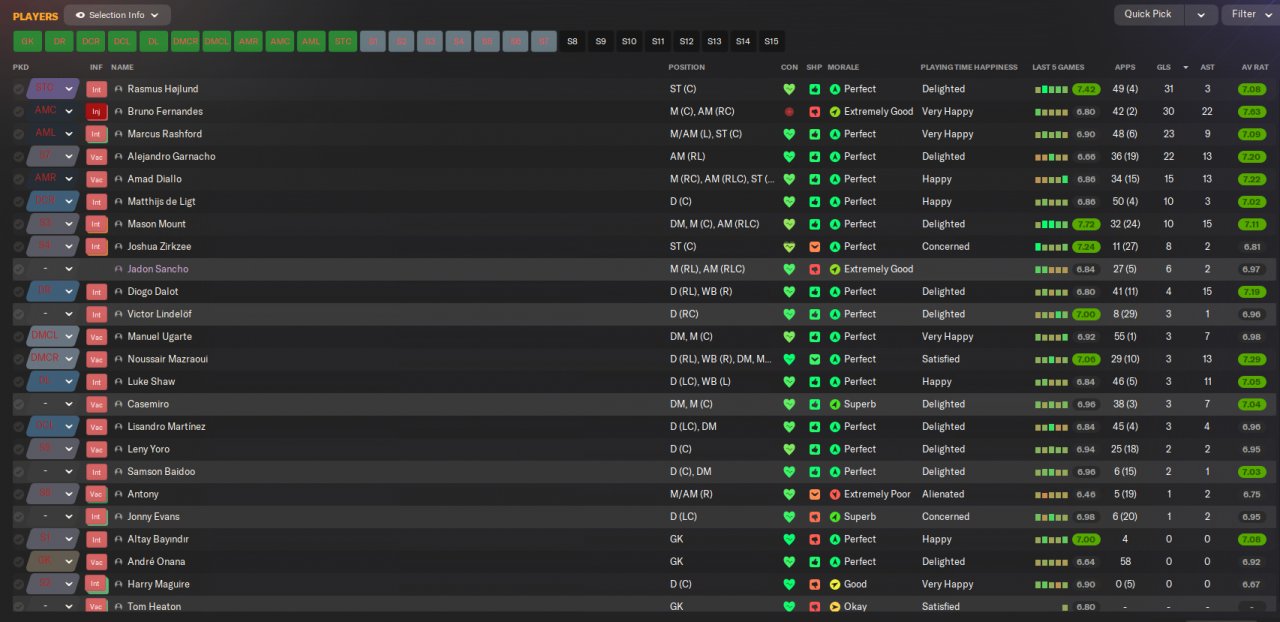Toggle the pick checkmark for Victor Lindelöf

pyautogui.click(x=18, y=314)
